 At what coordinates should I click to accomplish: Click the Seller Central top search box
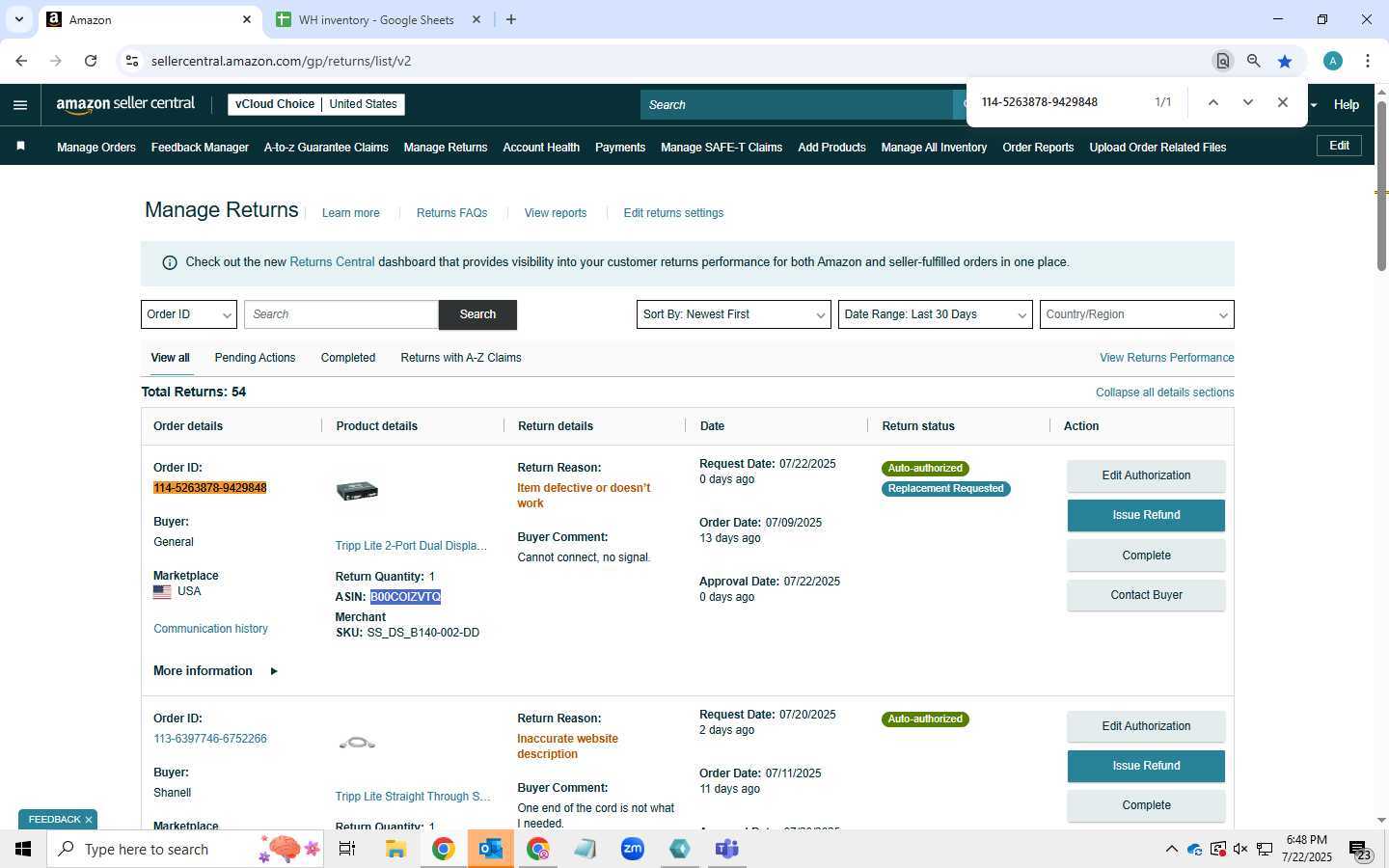797,105
